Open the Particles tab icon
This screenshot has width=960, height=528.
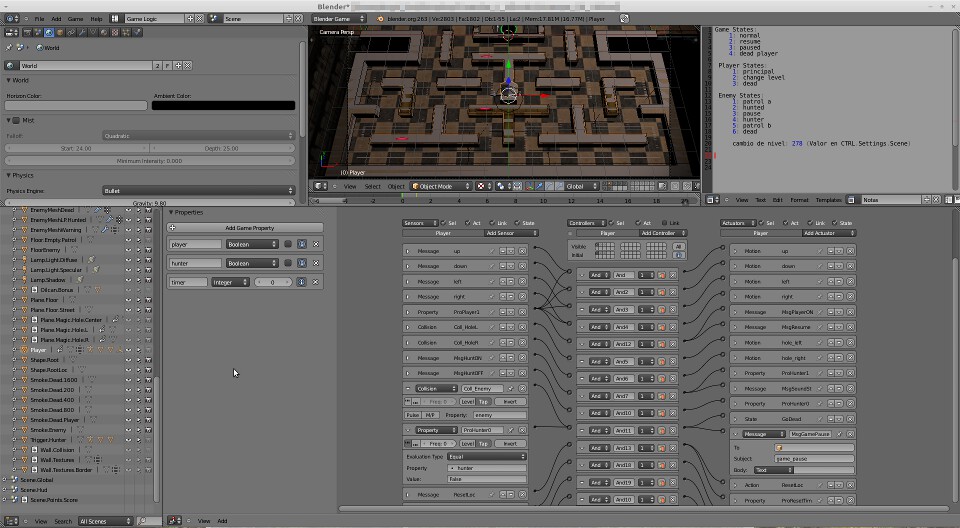[x=126, y=32]
